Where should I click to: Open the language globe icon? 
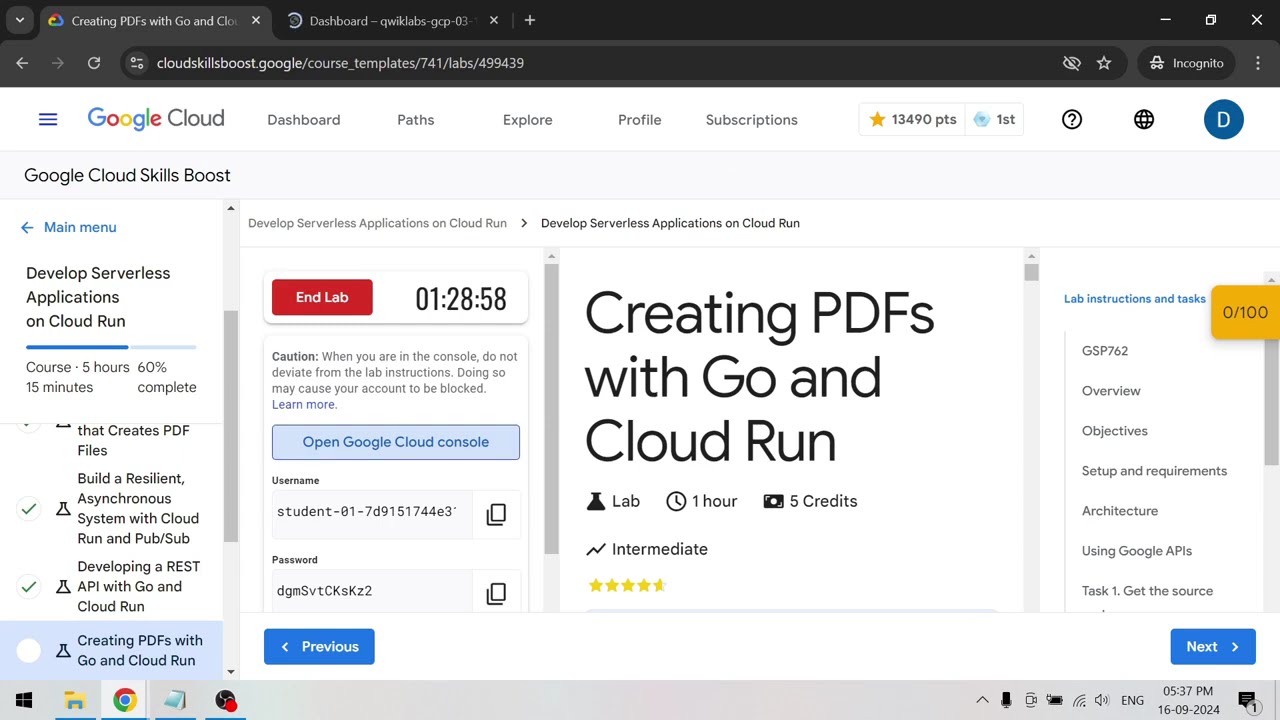[x=1144, y=119]
